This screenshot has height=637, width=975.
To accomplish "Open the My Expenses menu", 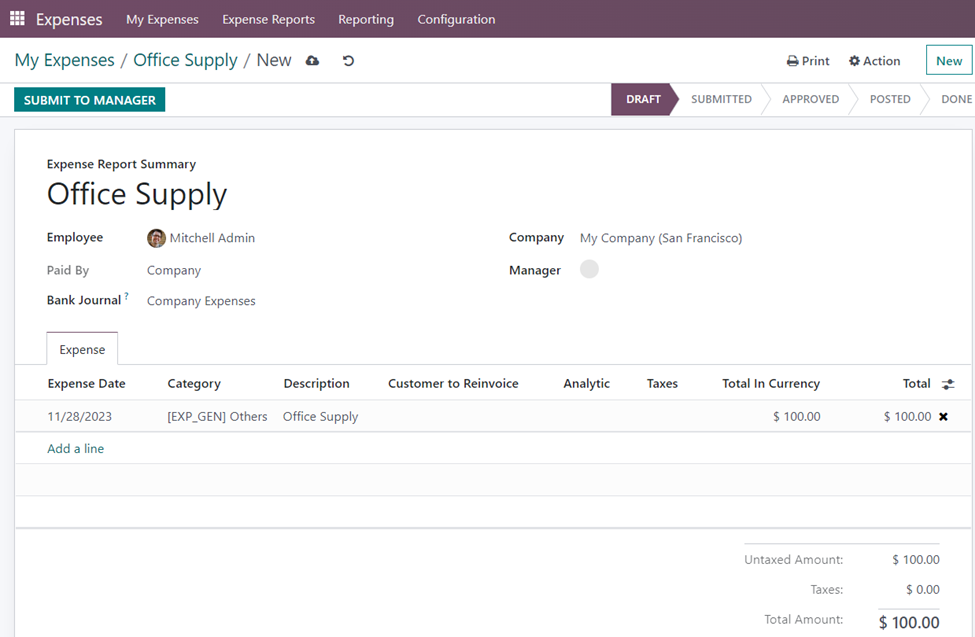I will pyautogui.click(x=162, y=19).
